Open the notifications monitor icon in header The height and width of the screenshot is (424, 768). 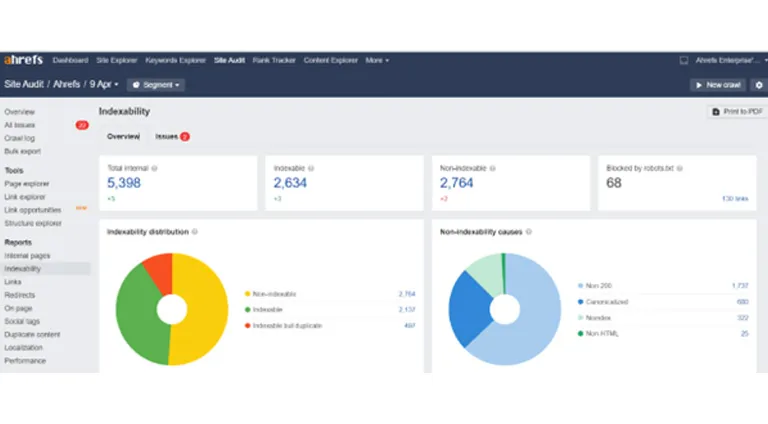(x=684, y=60)
